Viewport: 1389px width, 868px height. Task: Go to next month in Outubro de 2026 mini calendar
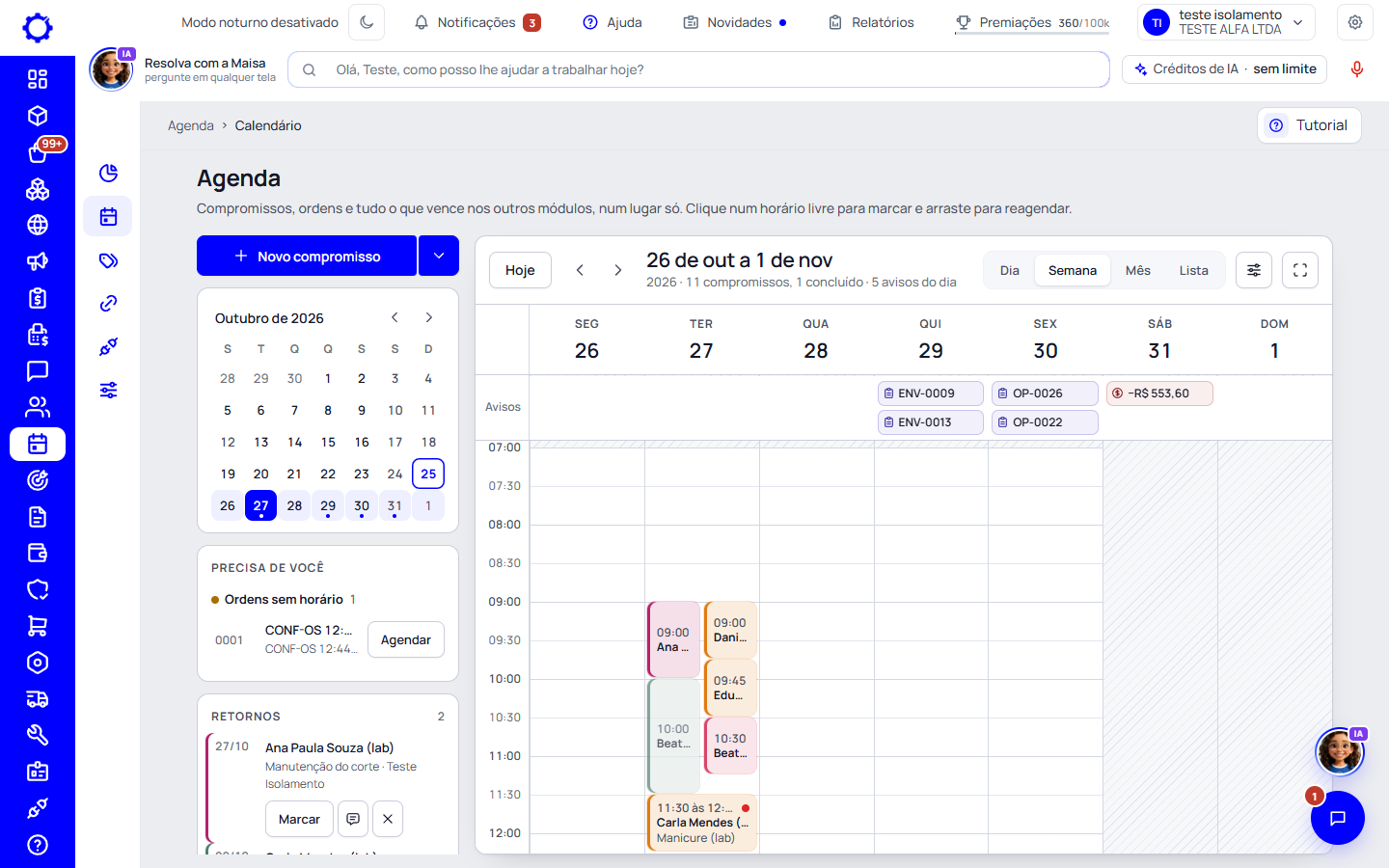point(429,317)
